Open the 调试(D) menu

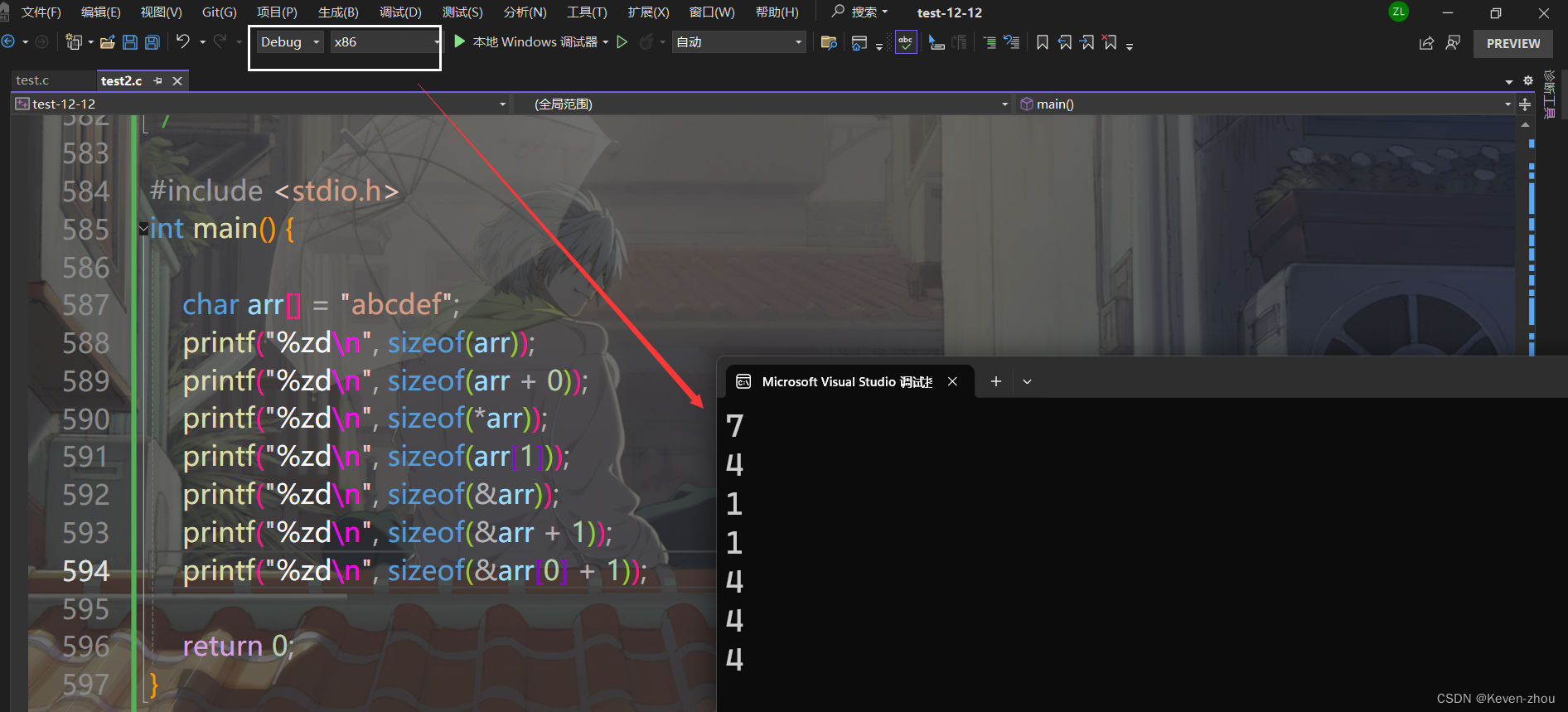pos(401,12)
